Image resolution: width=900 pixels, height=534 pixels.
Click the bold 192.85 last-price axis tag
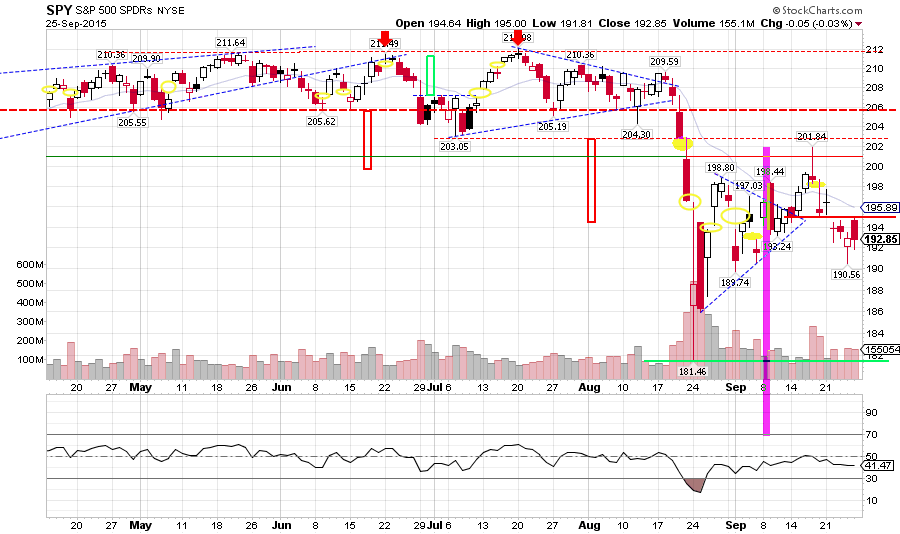pos(882,239)
